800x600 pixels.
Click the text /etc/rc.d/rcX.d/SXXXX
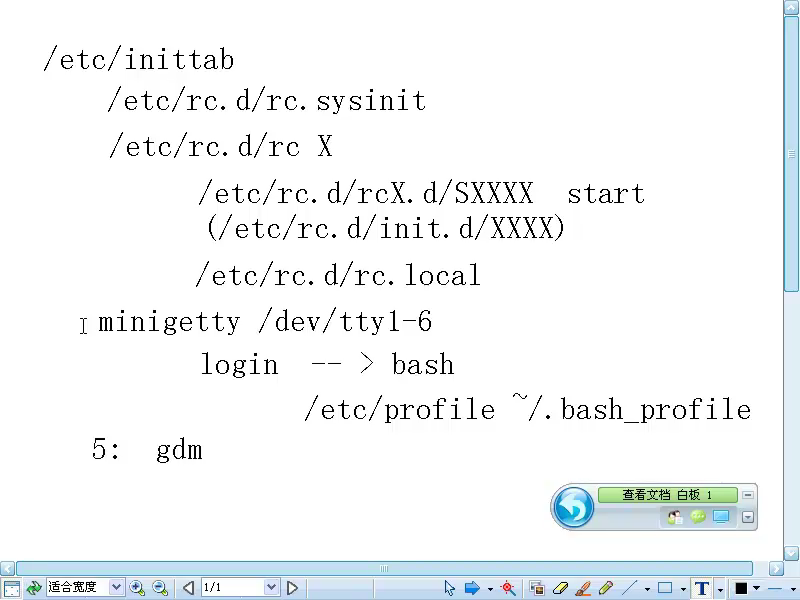pos(366,193)
